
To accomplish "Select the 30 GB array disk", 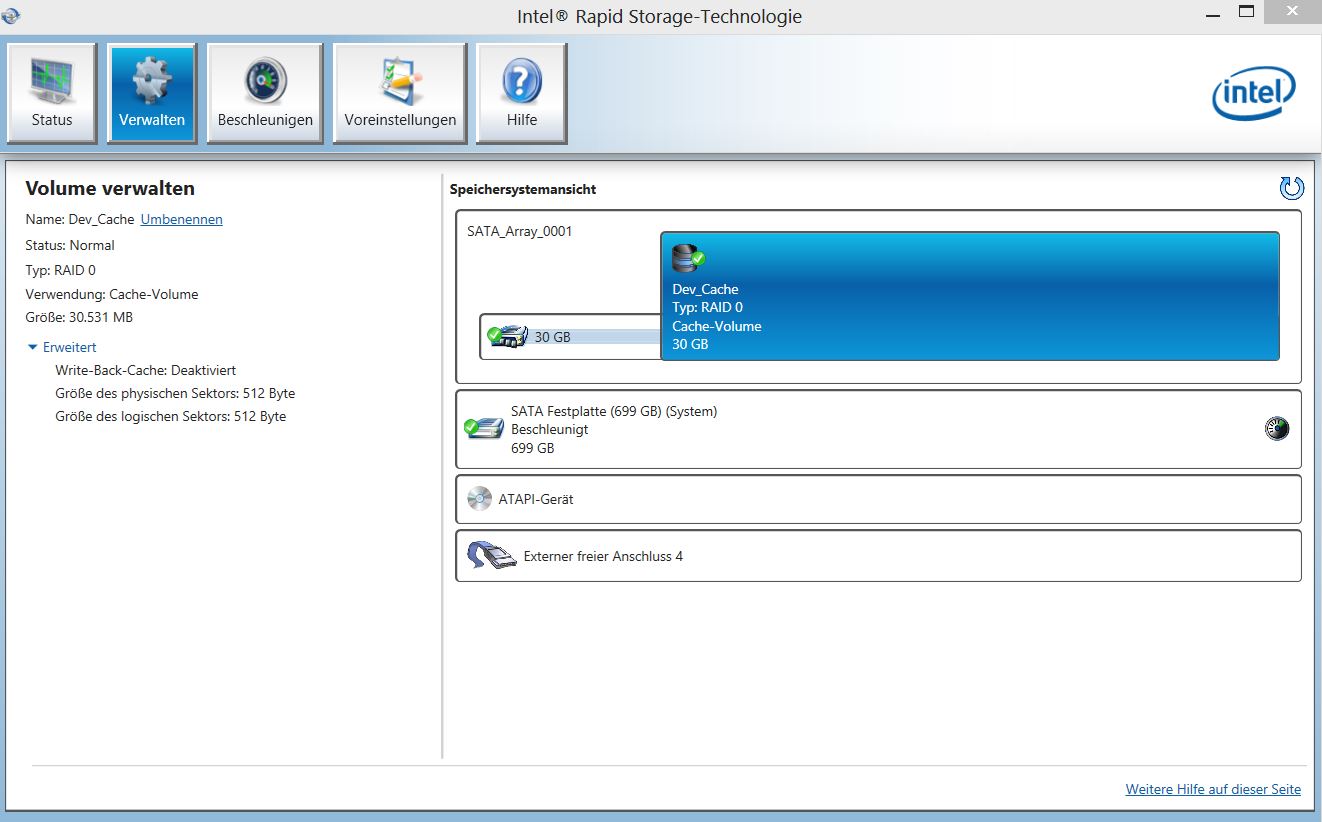I will tap(570, 337).
